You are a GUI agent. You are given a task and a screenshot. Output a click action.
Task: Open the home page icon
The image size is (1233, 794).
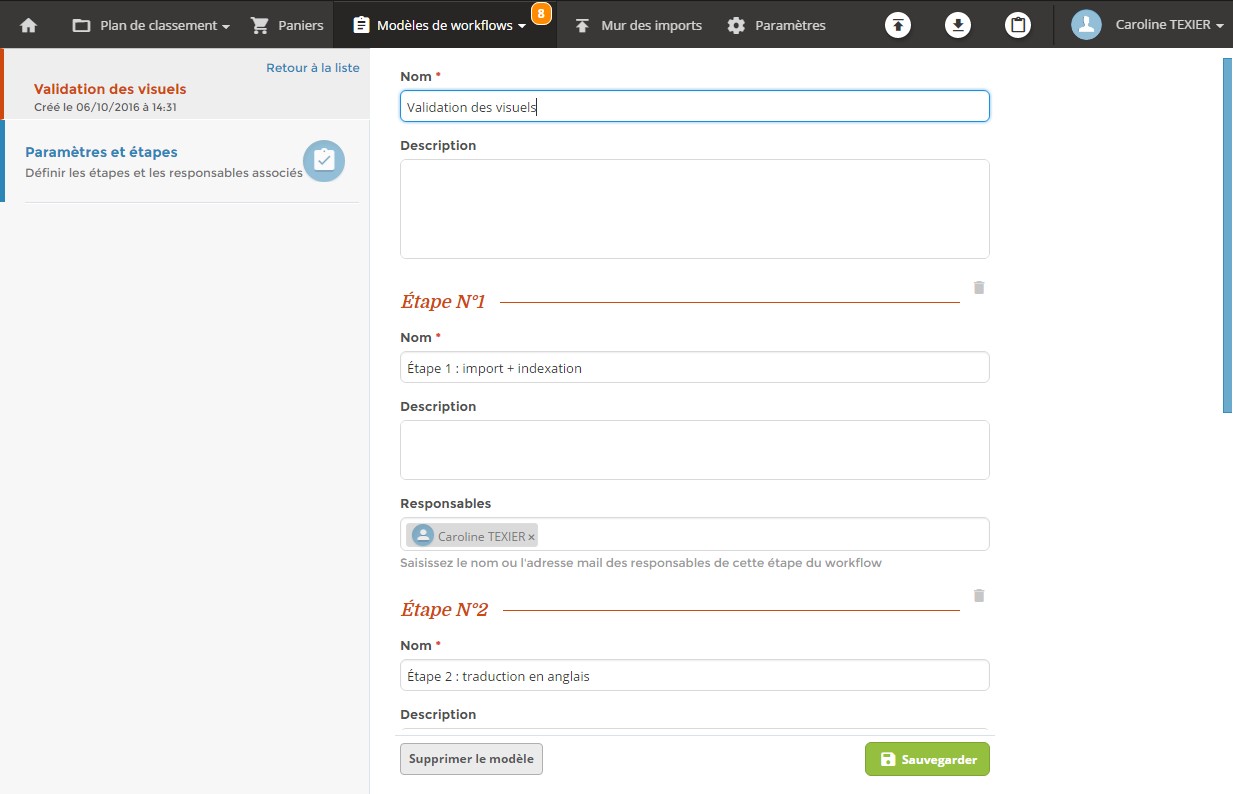coord(27,24)
